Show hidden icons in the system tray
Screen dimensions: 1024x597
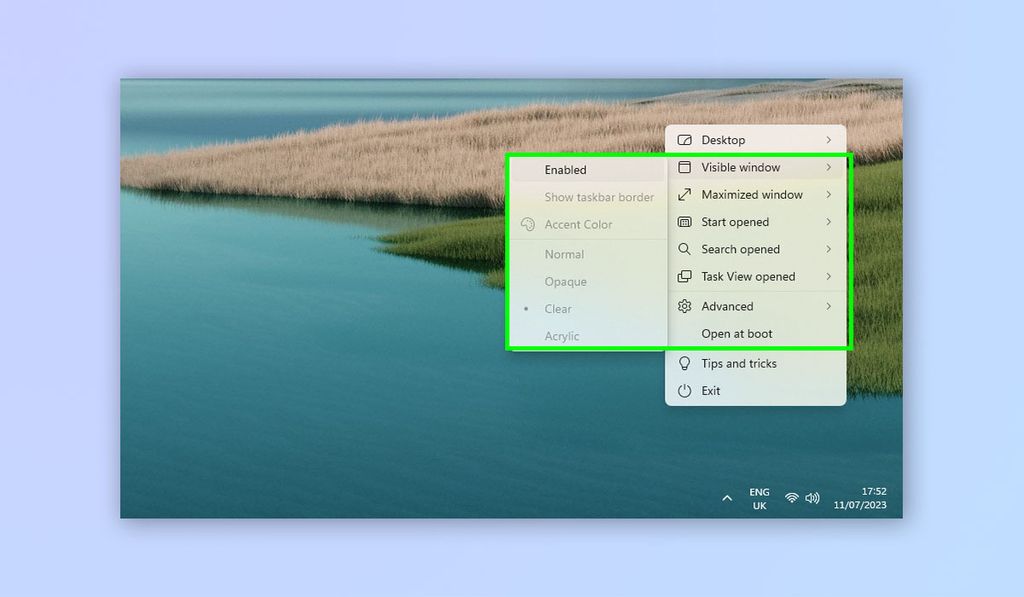pos(727,498)
